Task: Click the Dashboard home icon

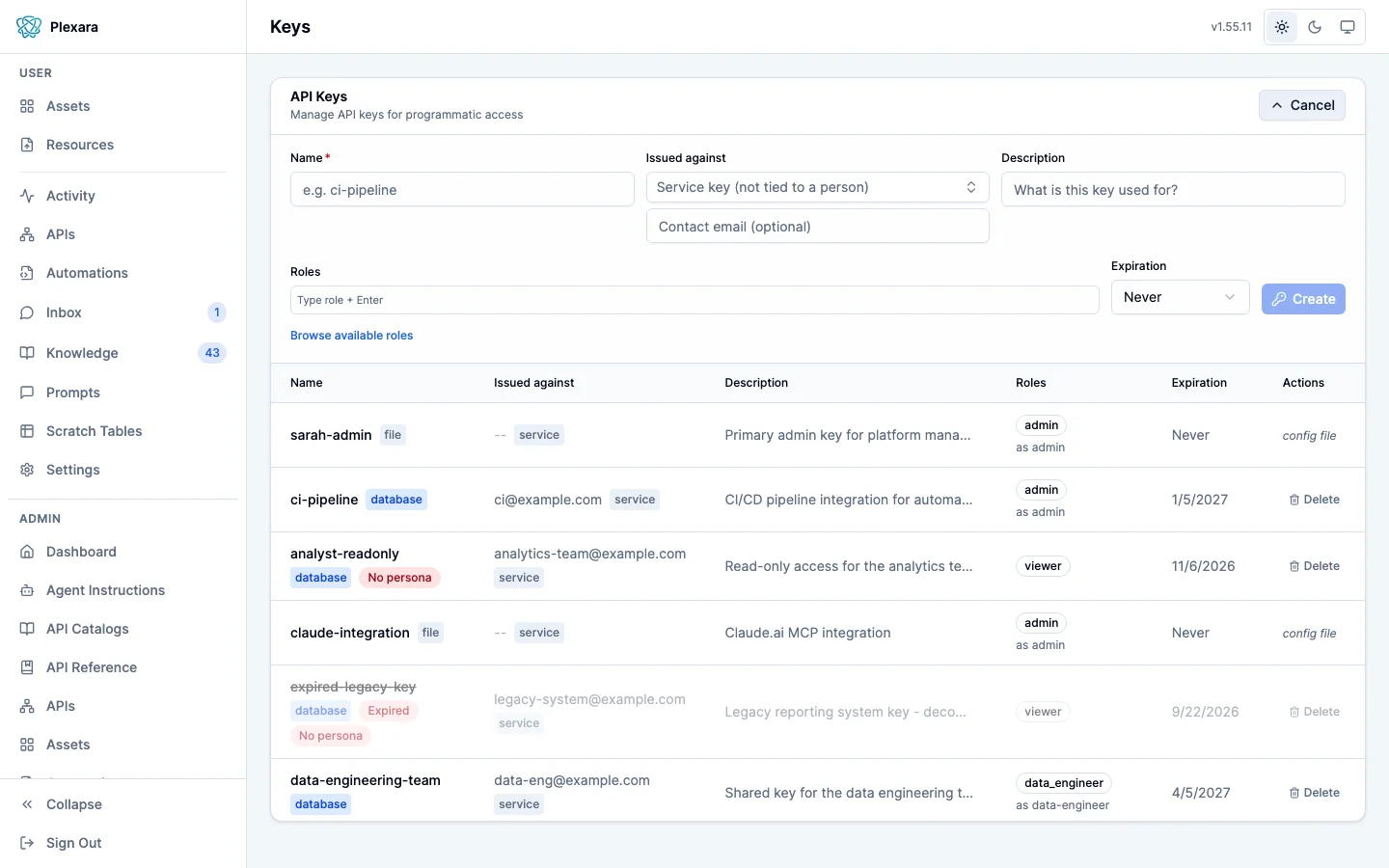Action: (27, 552)
